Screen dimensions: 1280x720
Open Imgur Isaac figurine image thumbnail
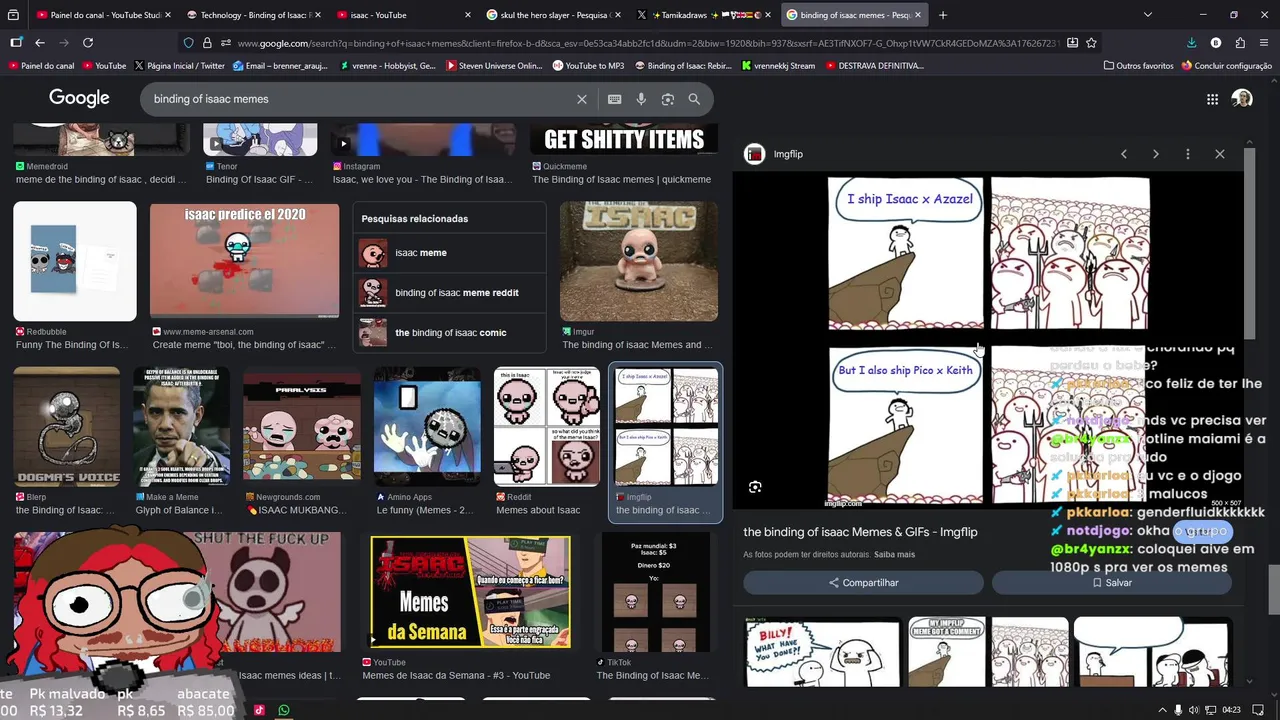pyautogui.click(x=638, y=261)
